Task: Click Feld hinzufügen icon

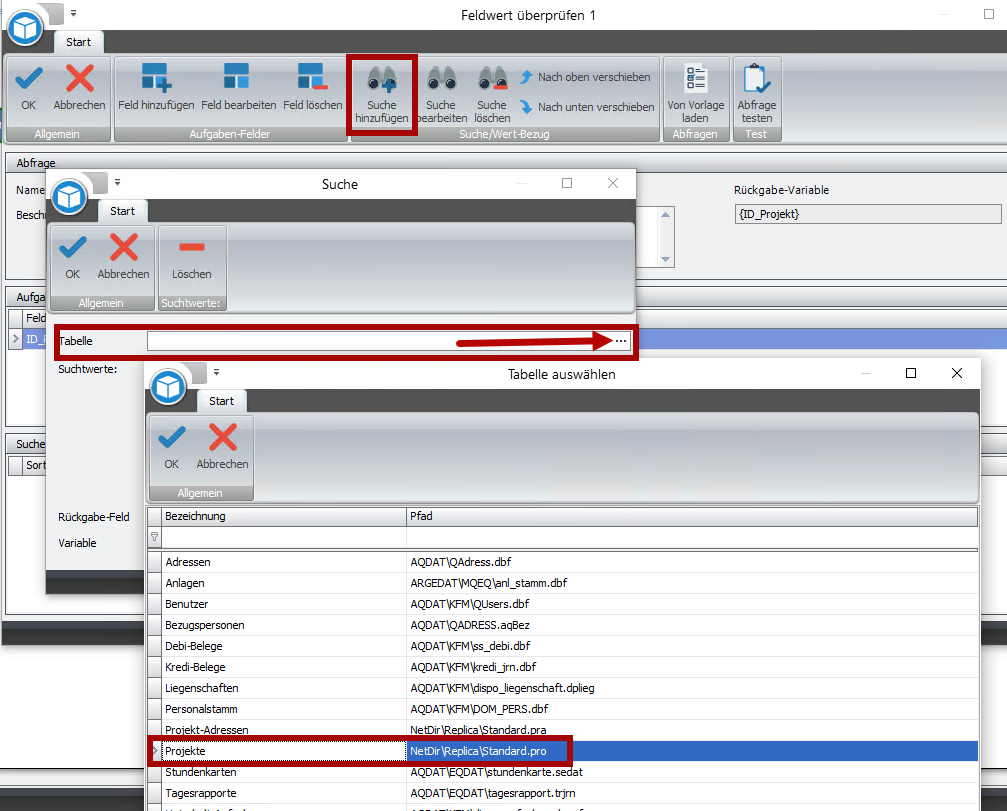Action: pos(156,77)
